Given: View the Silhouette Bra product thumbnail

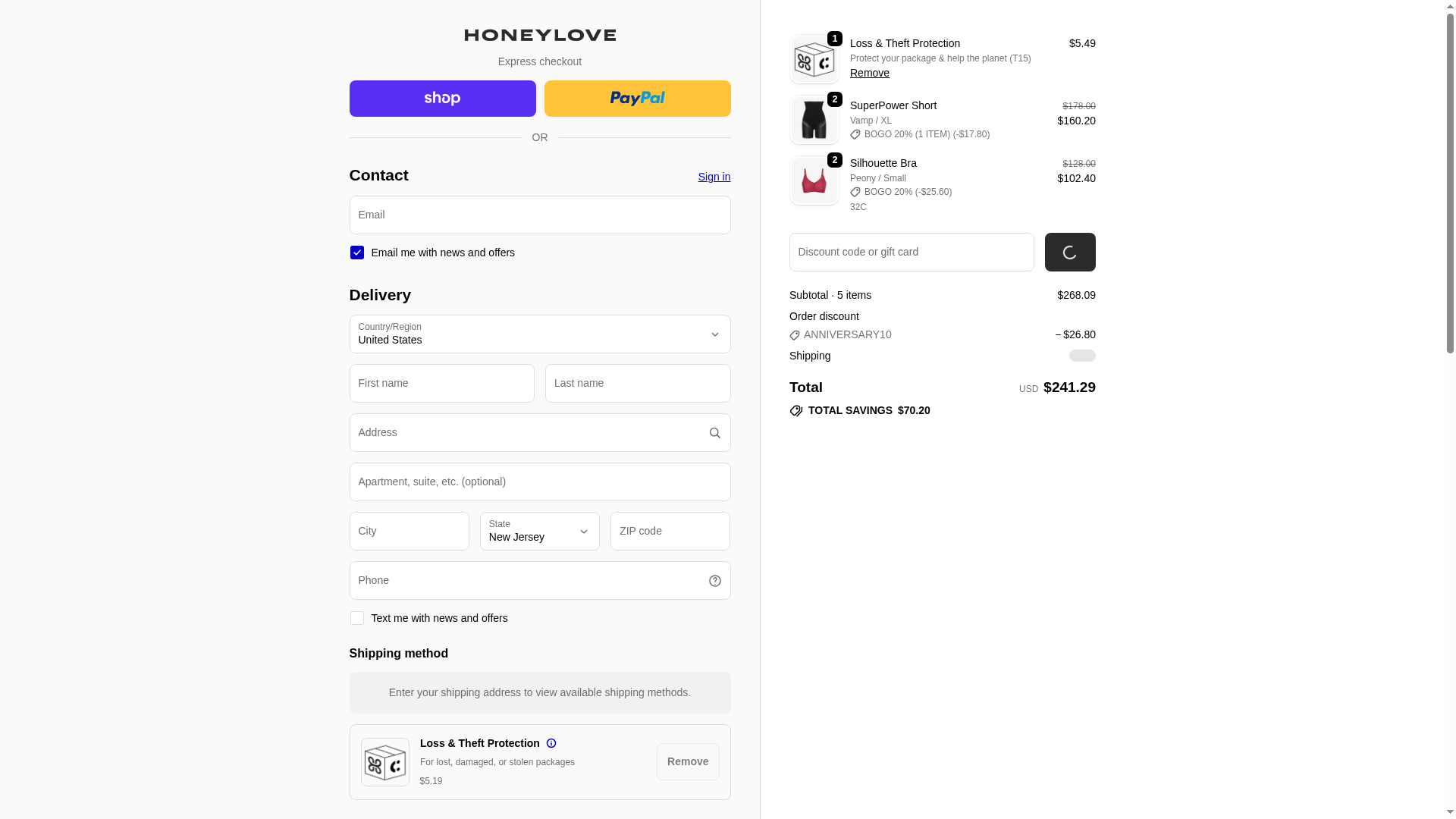Looking at the screenshot, I should tap(814, 180).
